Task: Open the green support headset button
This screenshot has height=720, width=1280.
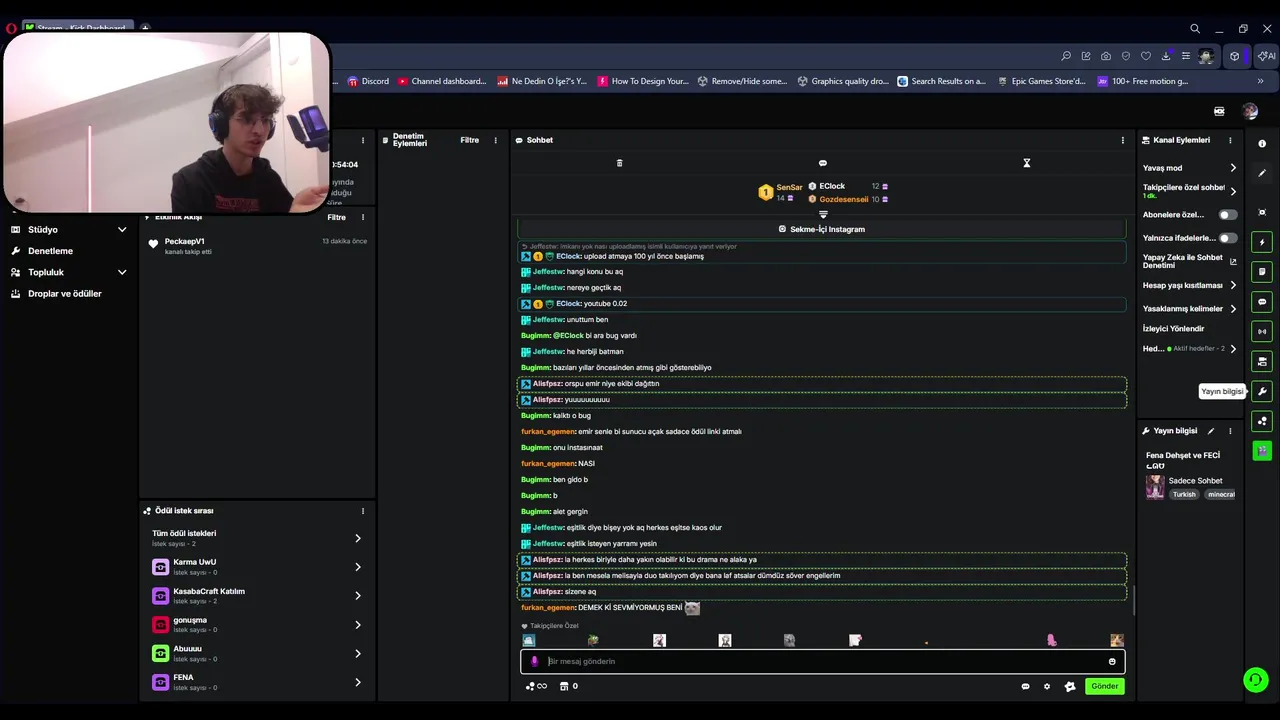Action: click(1255, 680)
